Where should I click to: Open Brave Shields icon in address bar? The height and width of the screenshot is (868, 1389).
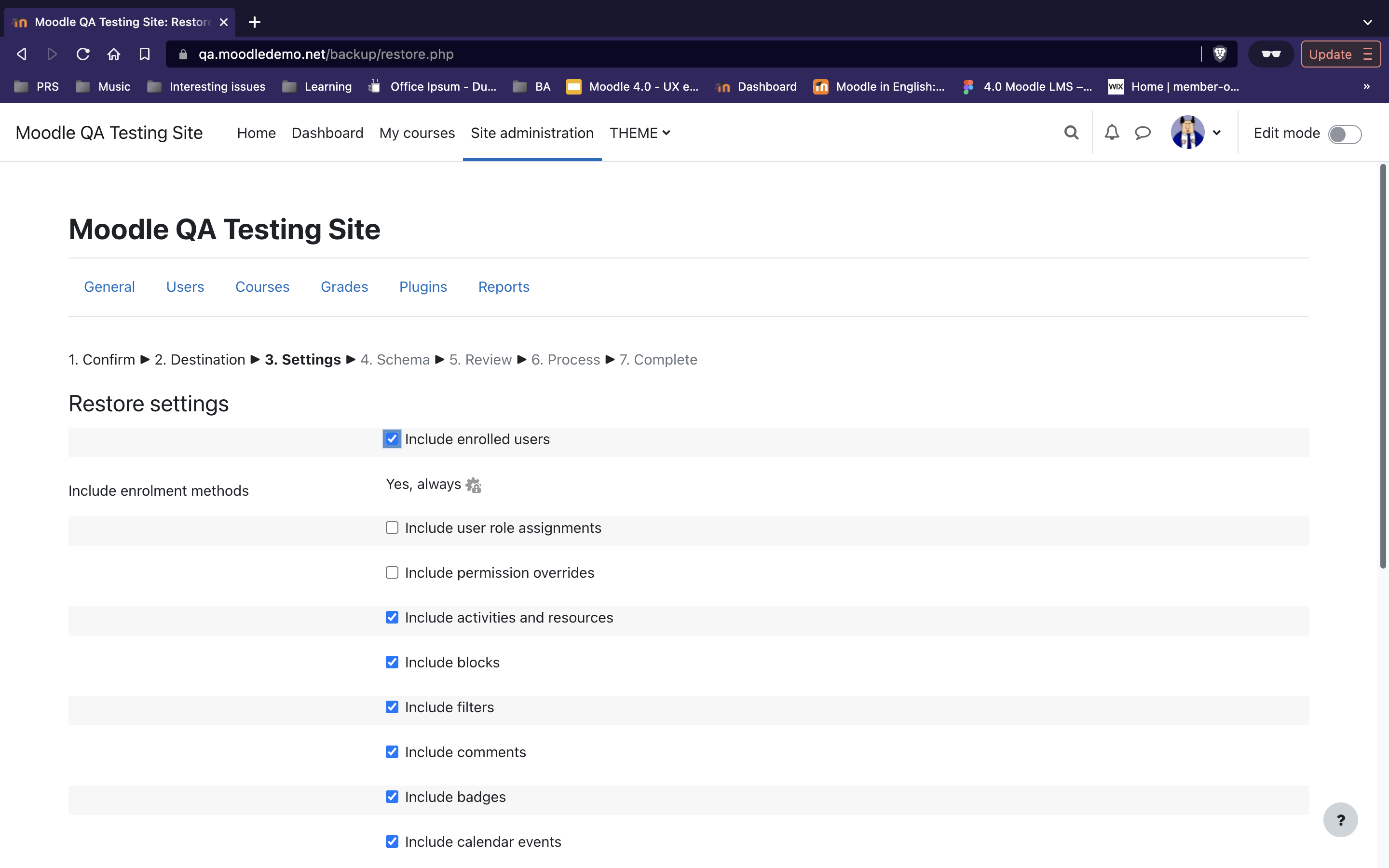1220,54
